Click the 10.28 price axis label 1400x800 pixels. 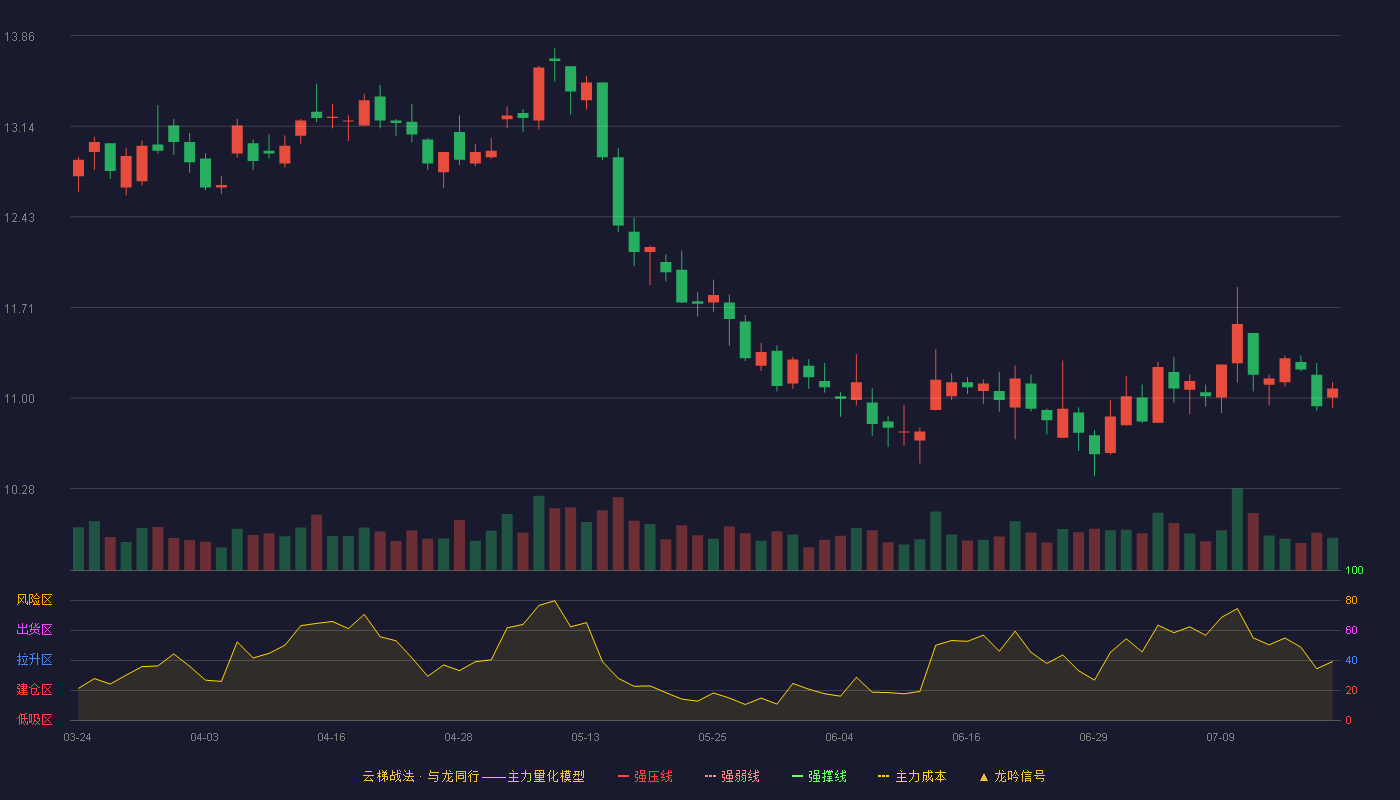click(x=19, y=490)
